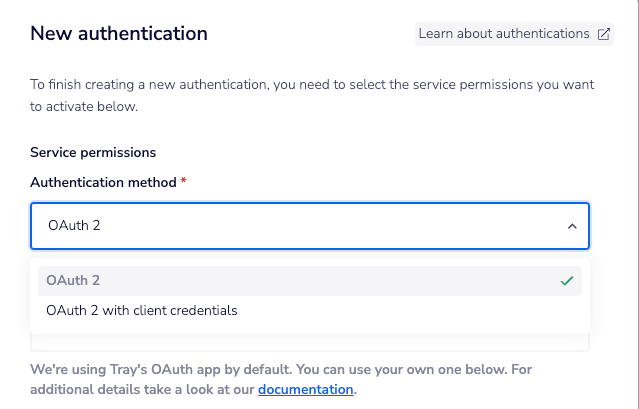
Task: Click the external link arrow icon
Action: (x=604, y=34)
